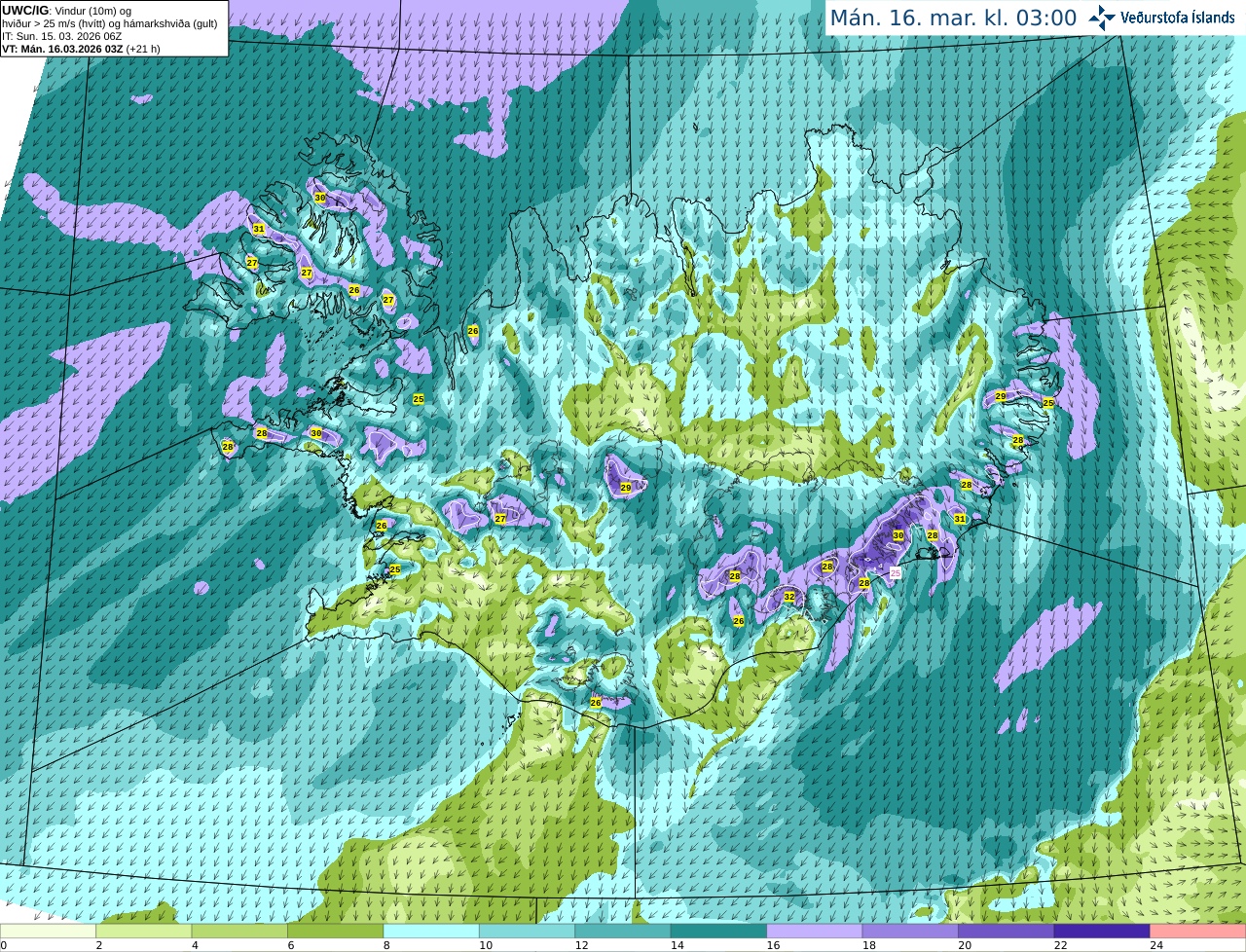Click the legend scale value 8
Screen dimensions: 1246x952
[x=386, y=945]
